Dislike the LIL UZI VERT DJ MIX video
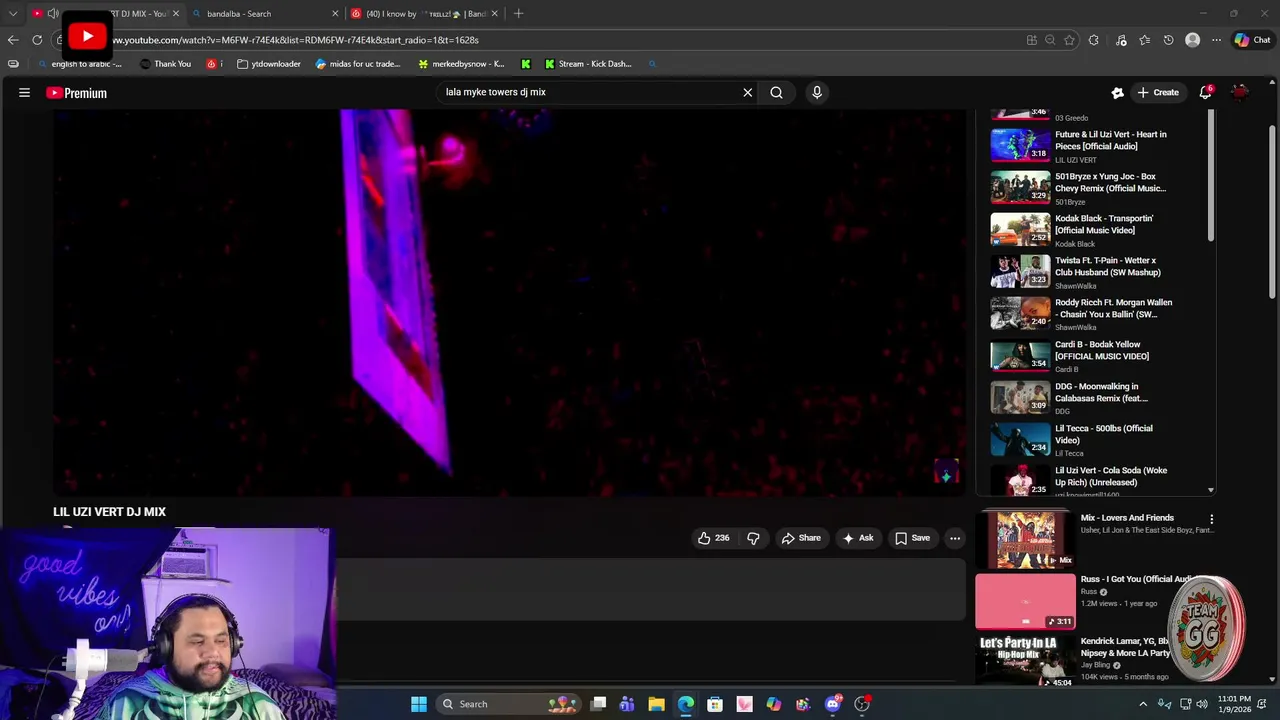This screenshot has width=1280, height=720. point(753,538)
